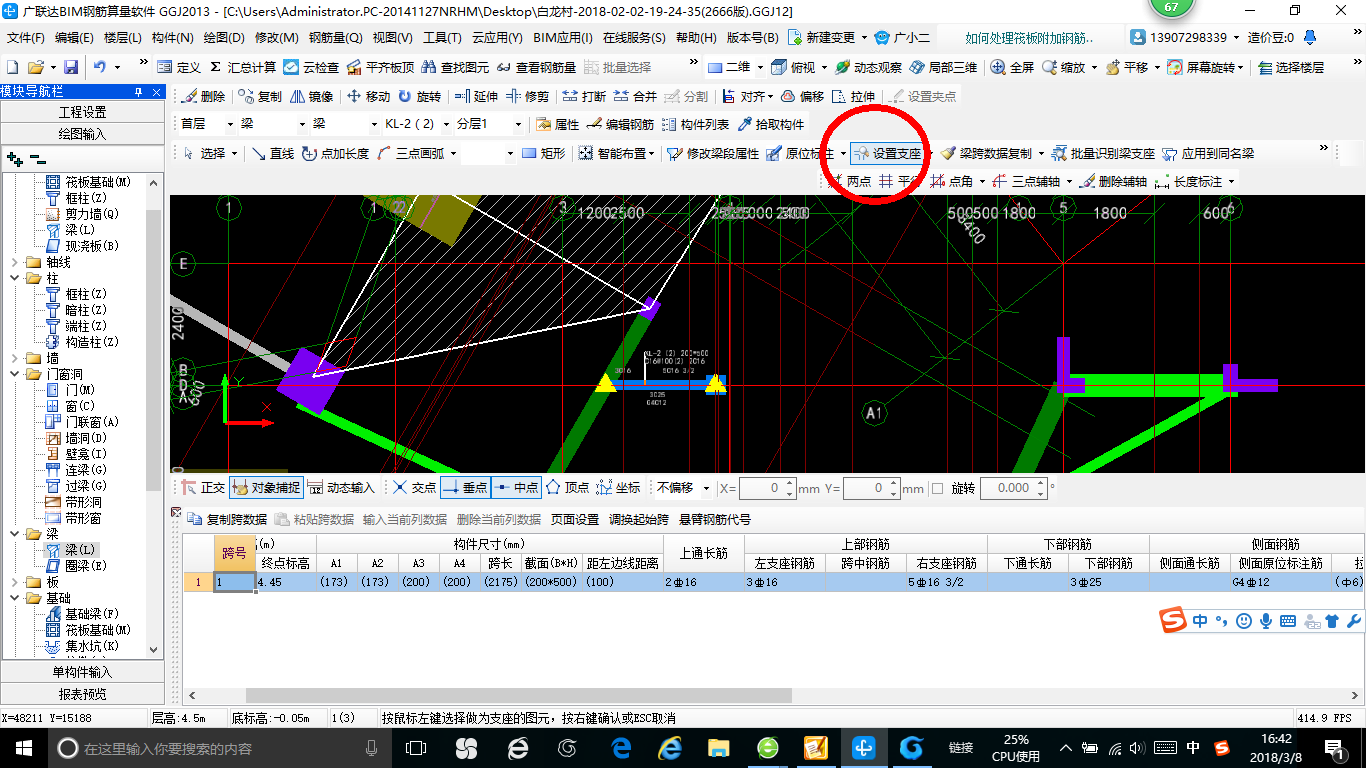This screenshot has width=1366, height=768.
Task: Select the 直线 line drawing tool
Action: click(x=273, y=154)
